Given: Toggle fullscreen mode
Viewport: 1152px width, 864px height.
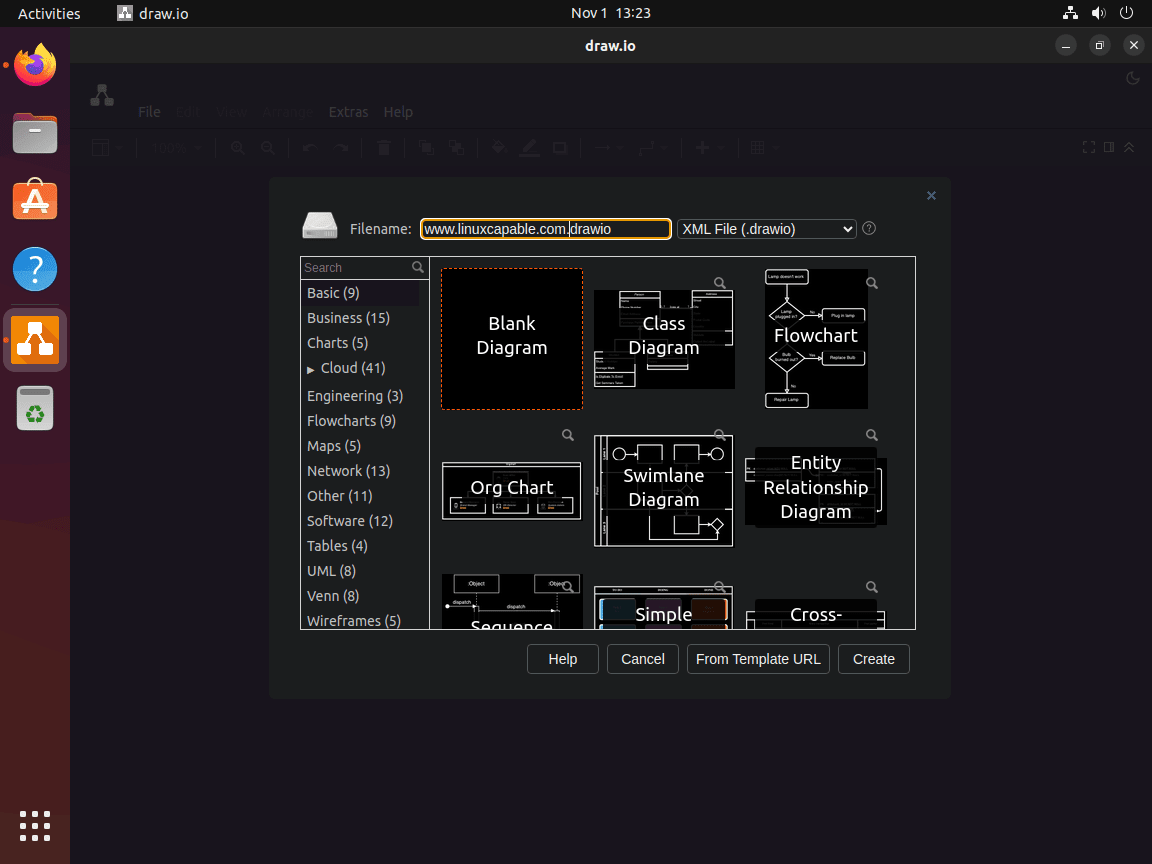Looking at the screenshot, I should [1089, 147].
